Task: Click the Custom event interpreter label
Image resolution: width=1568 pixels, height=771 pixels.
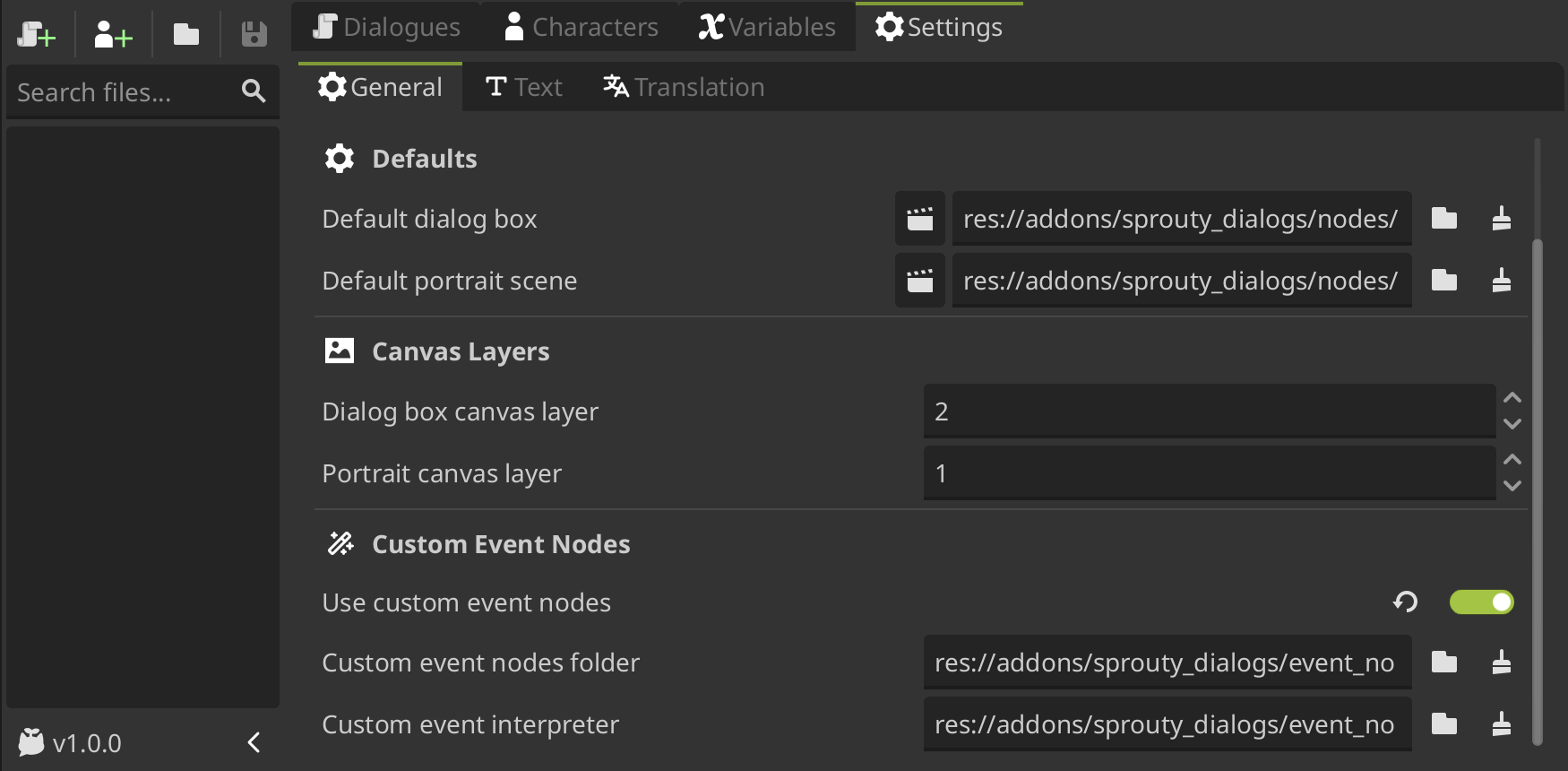Action: pos(470,724)
